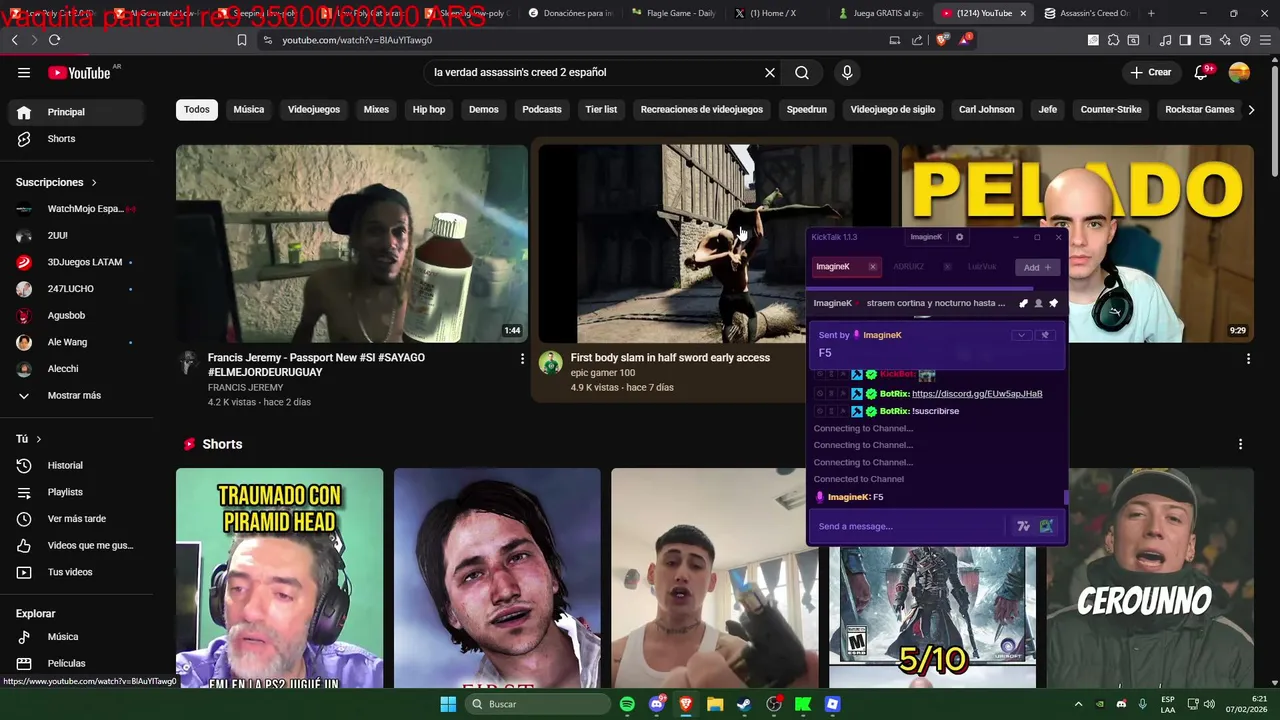Screen dimensions: 1280x720
Task: Reload the page in Brave
Action: coord(54,40)
